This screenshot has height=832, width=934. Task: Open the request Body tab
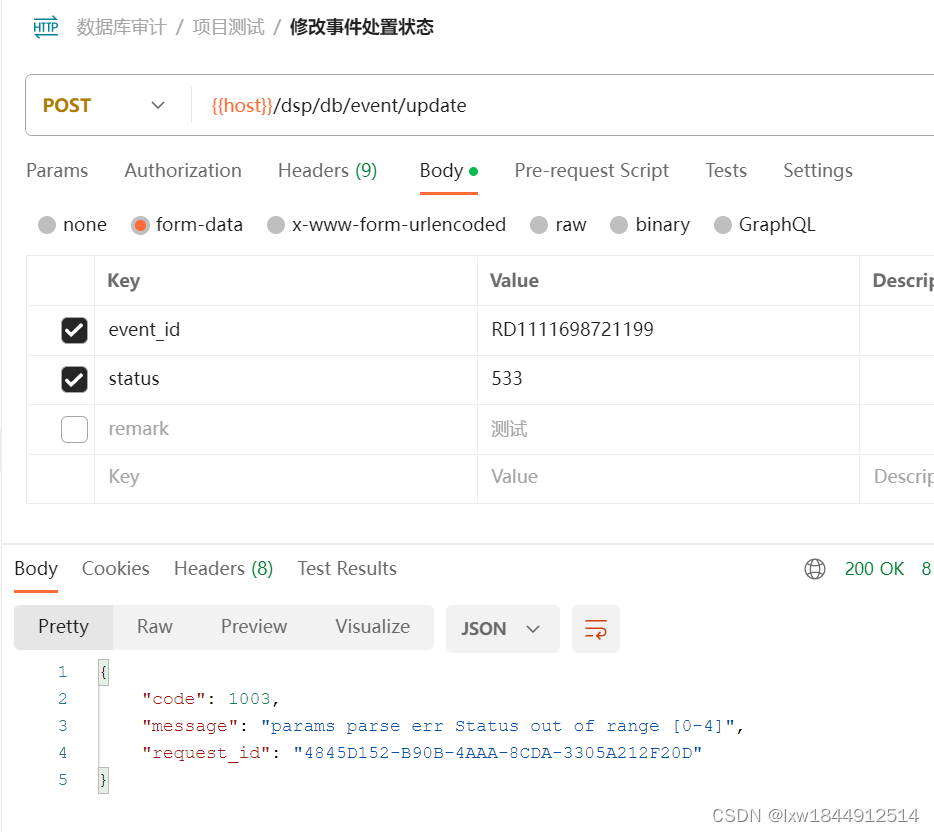coord(449,171)
